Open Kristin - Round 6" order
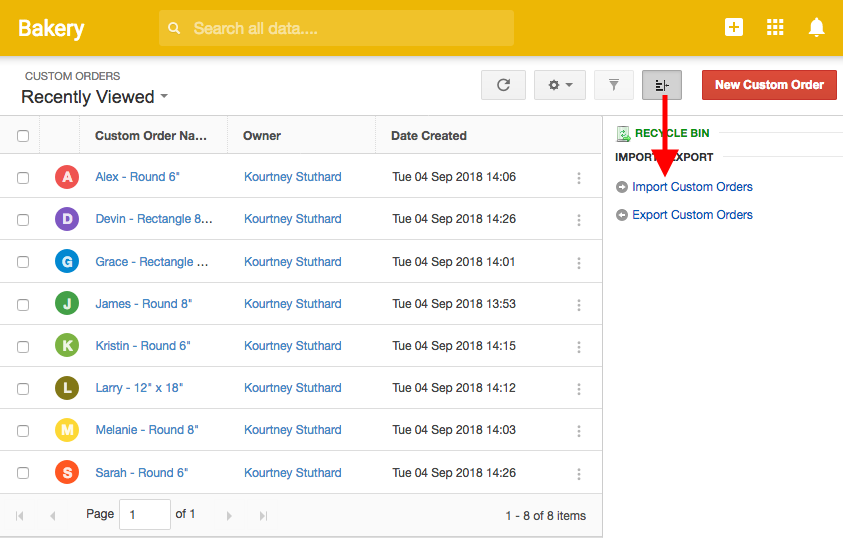This screenshot has width=843, height=539. coord(143,346)
